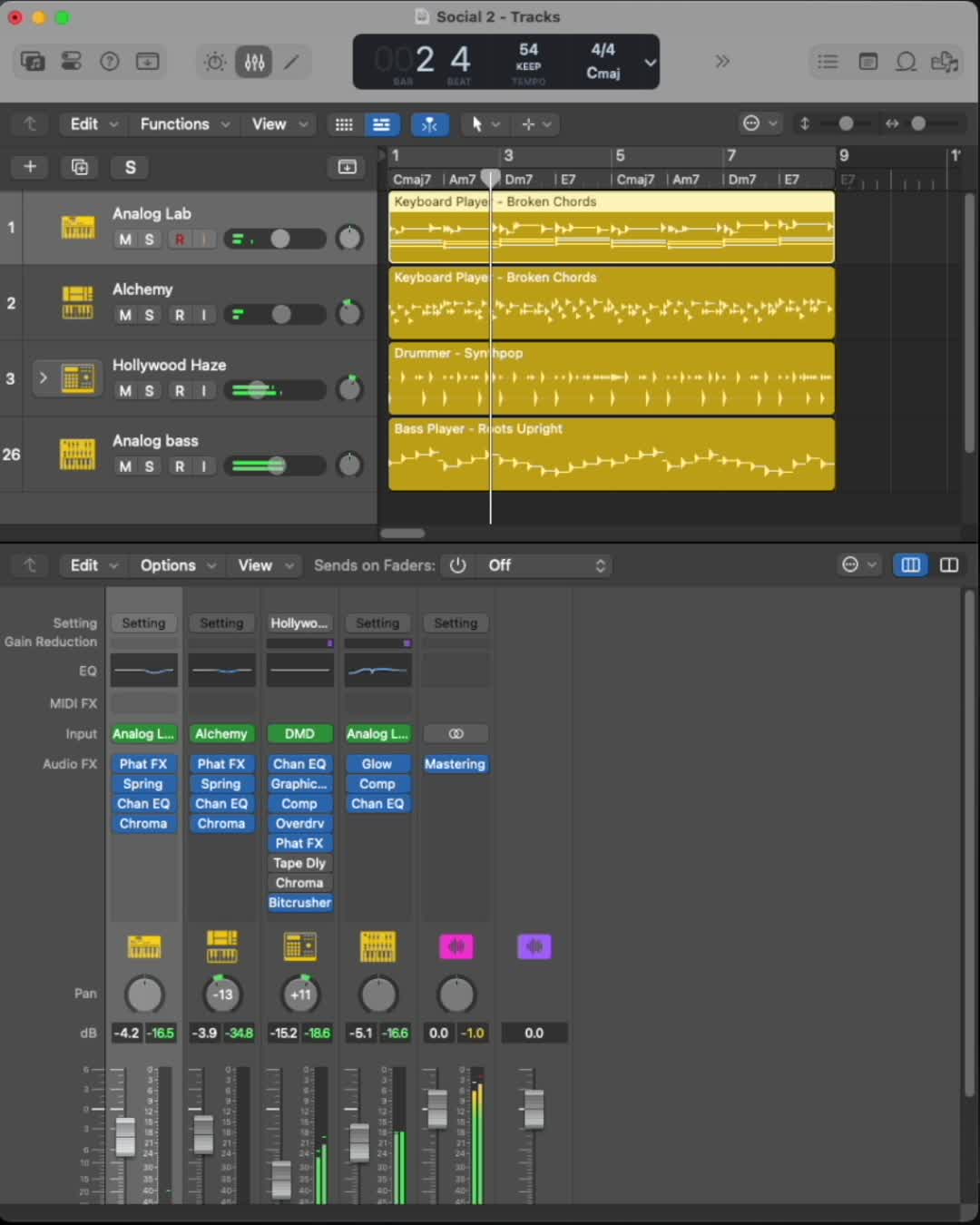Click the Duplicate Track icon
Screen dimensions: 980x1225
click(x=80, y=167)
